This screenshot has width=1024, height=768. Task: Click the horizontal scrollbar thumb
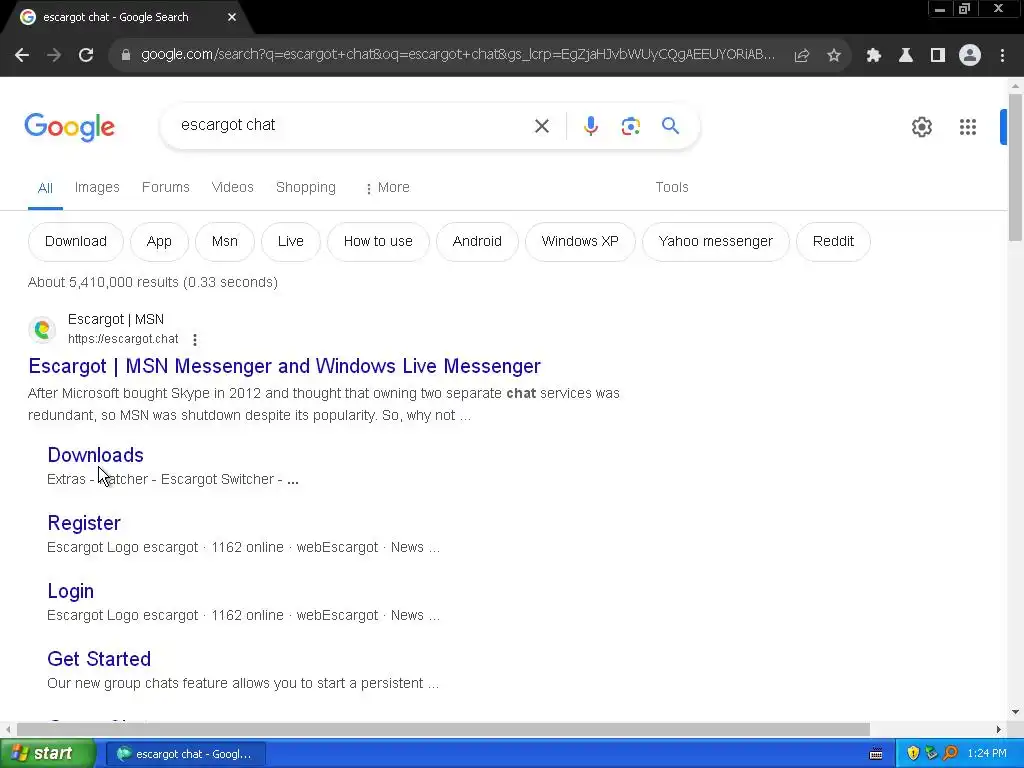pos(443,729)
